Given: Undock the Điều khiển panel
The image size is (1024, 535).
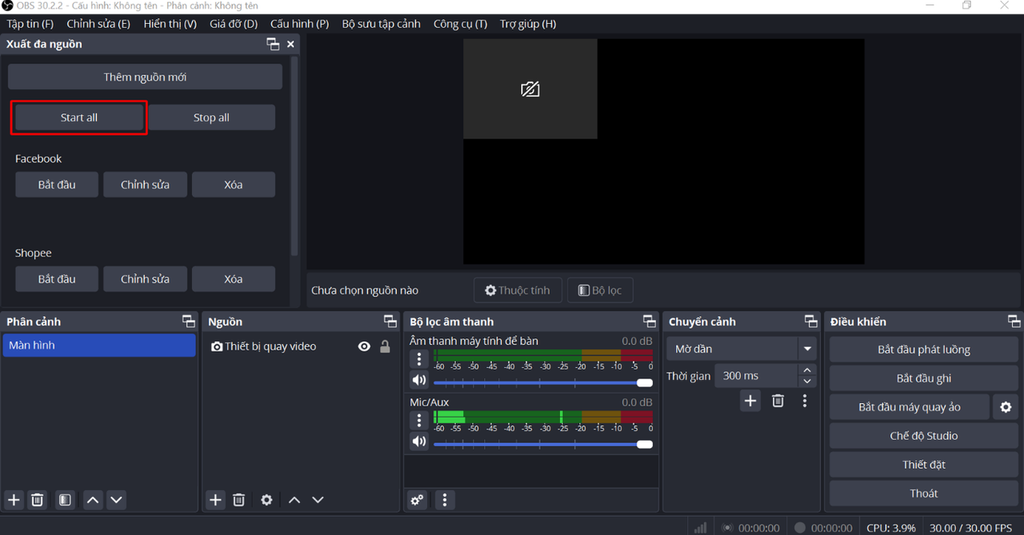Looking at the screenshot, I should pos(1014,321).
